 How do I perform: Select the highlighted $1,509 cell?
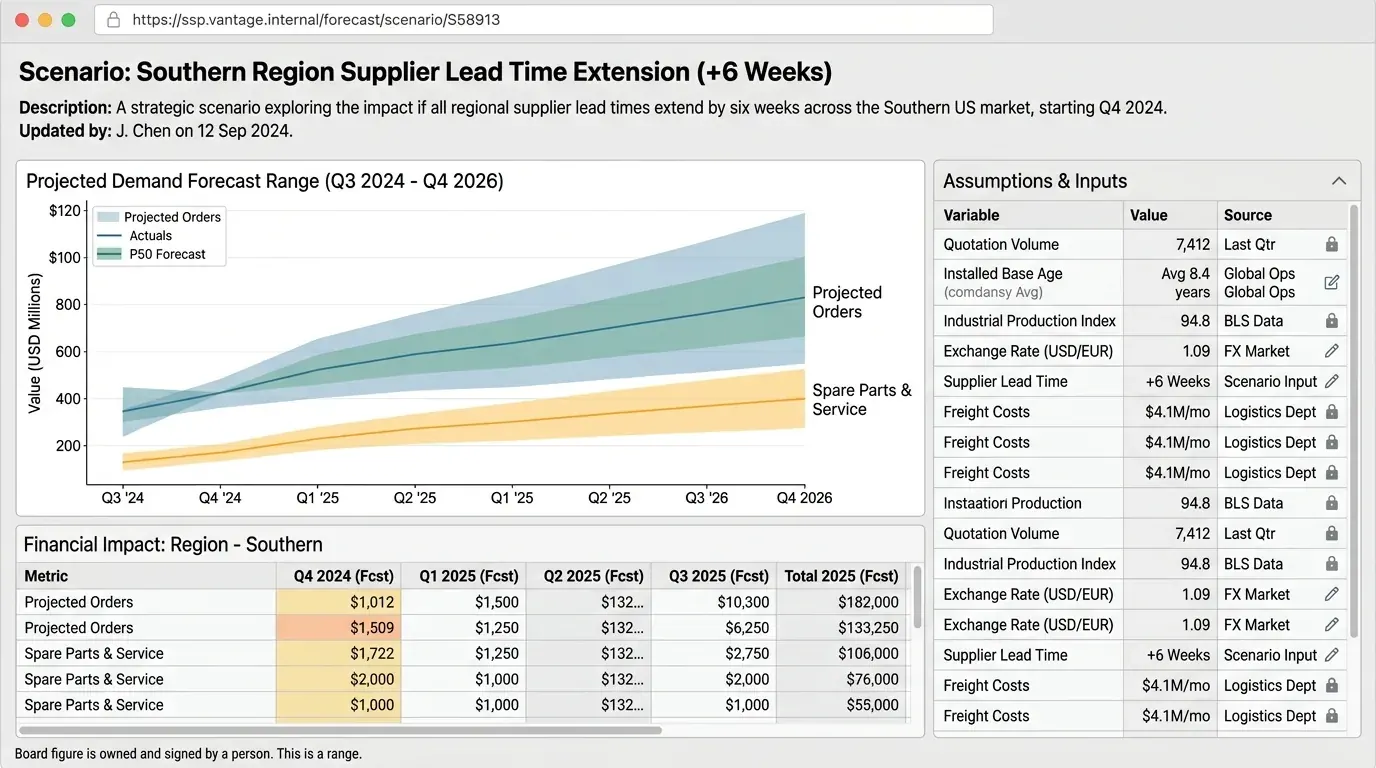coord(339,628)
